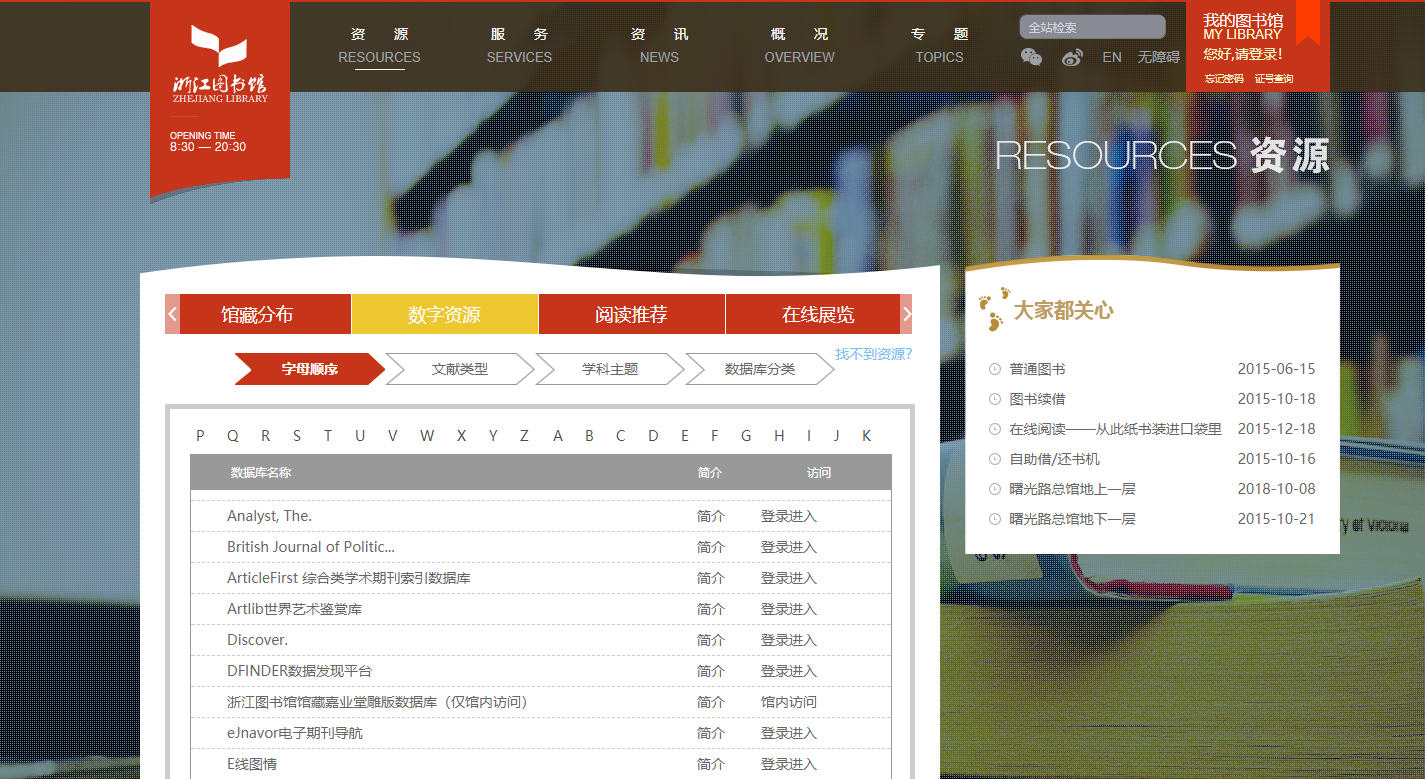Viewport: 1425px width, 779px height.
Task: Click the footprints icon beside 大家都关心
Action: pyautogui.click(x=993, y=309)
